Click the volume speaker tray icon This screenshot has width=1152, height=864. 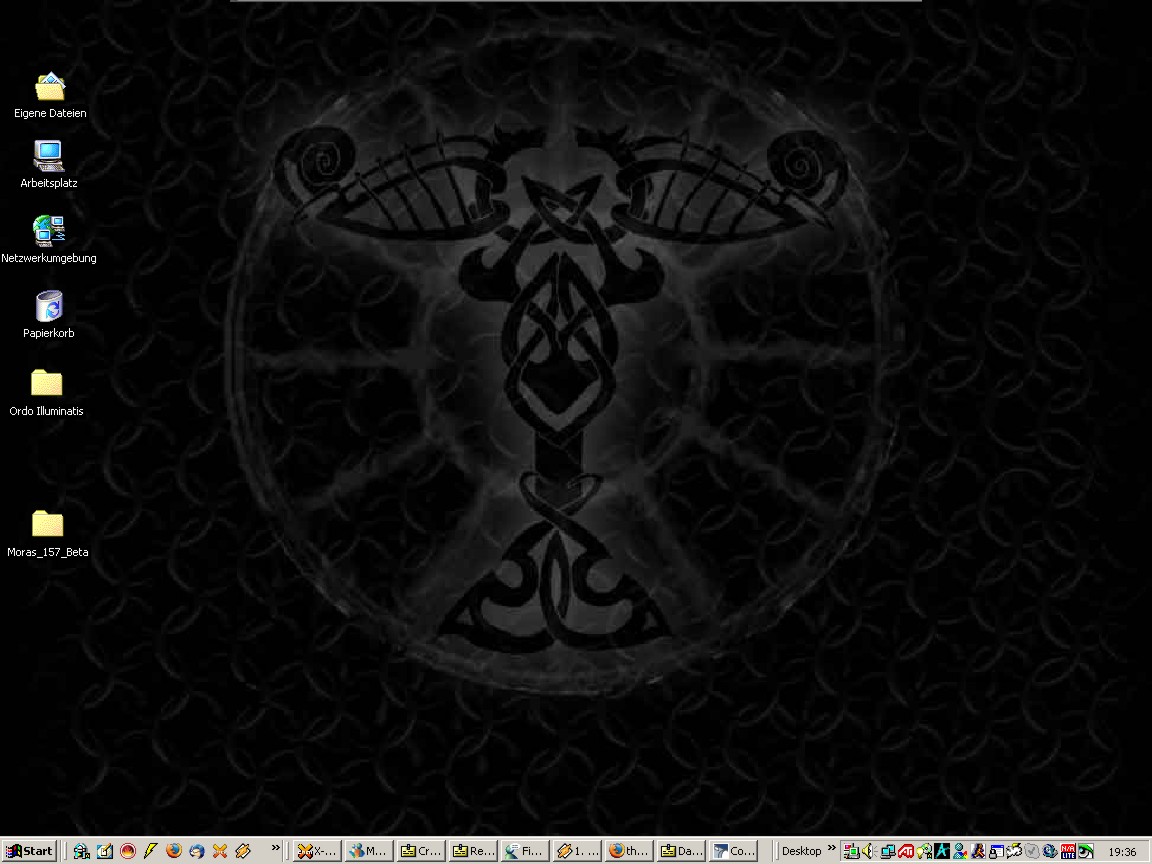pyautogui.click(x=868, y=851)
